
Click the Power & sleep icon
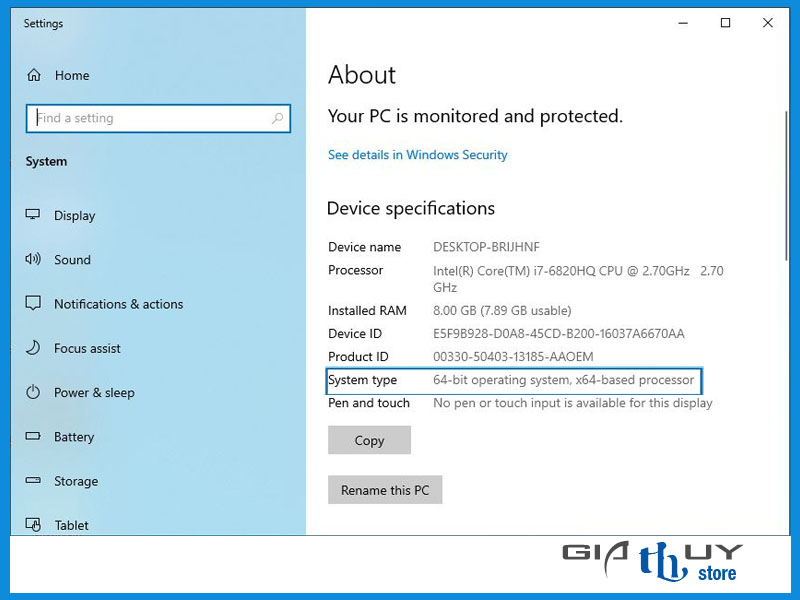tap(33, 392)
